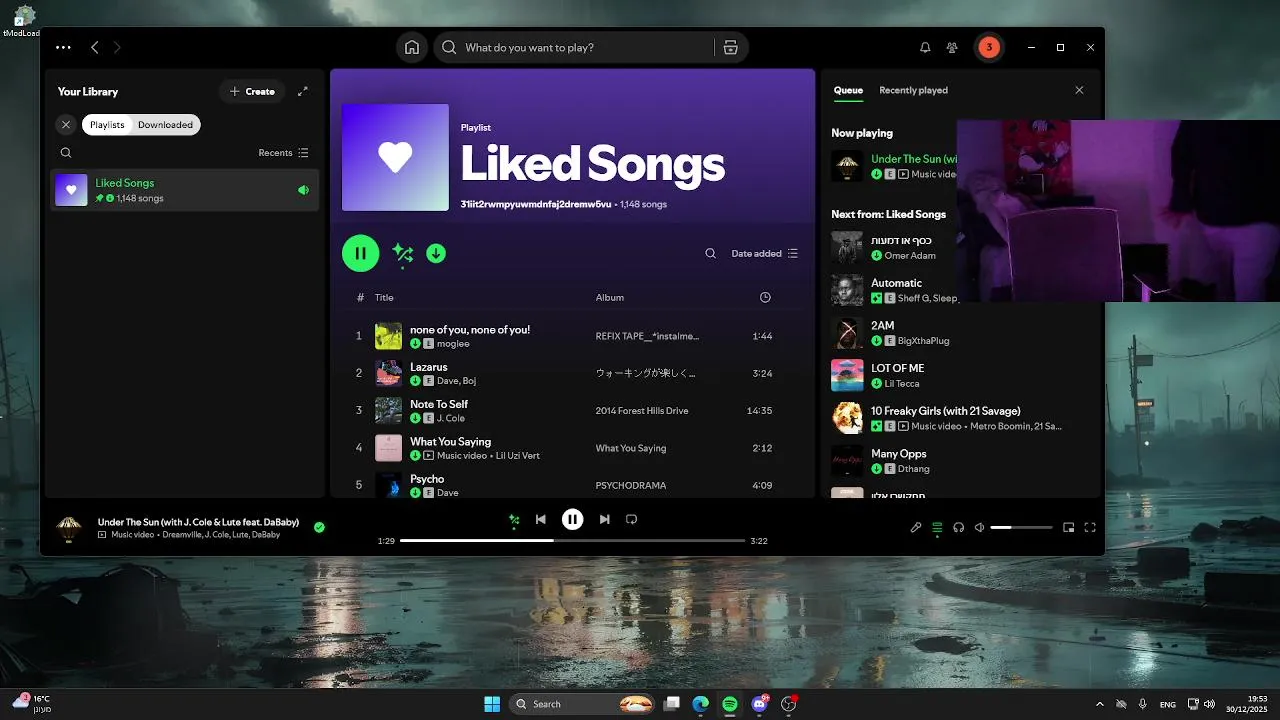Expand Your Library to full view
The width and height of the screenshot is (1280, 720).
pyautogui.click(x=303, y=91)
